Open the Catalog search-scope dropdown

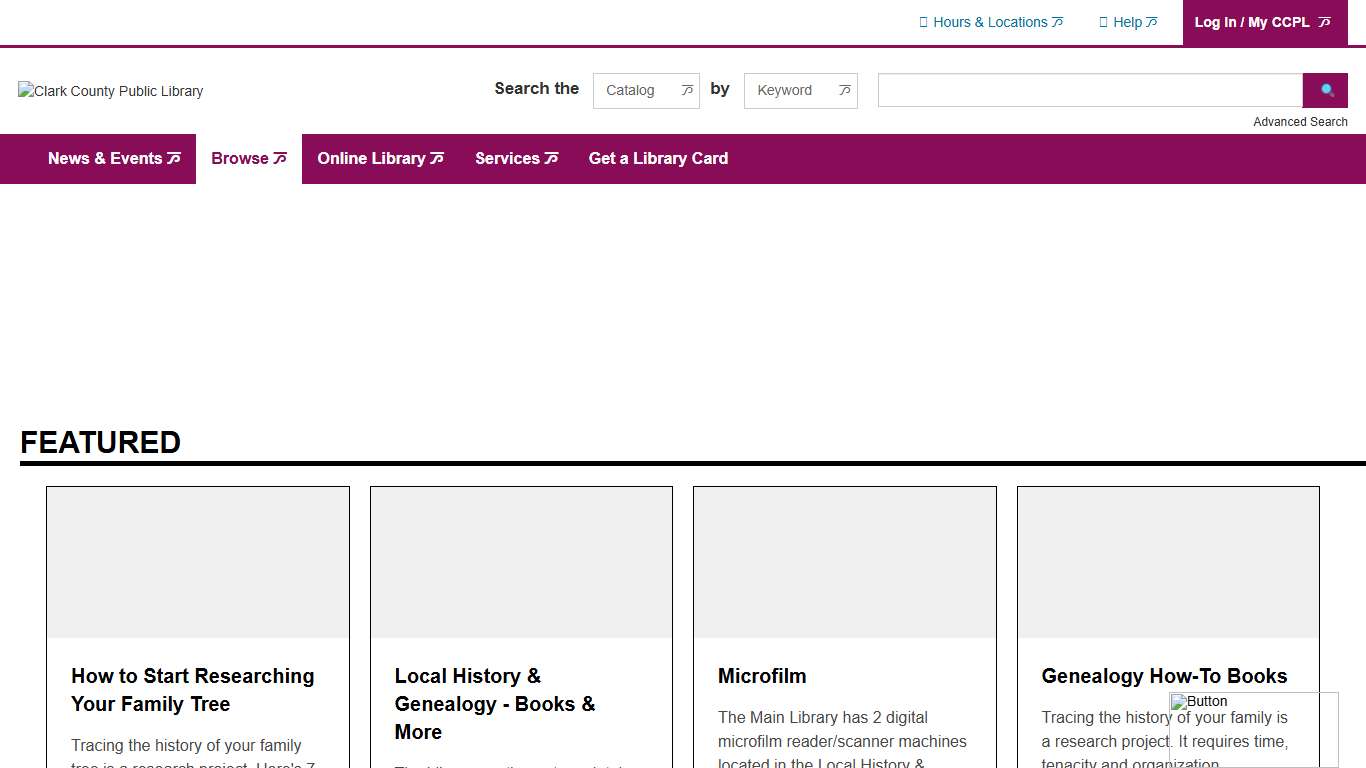646,90
